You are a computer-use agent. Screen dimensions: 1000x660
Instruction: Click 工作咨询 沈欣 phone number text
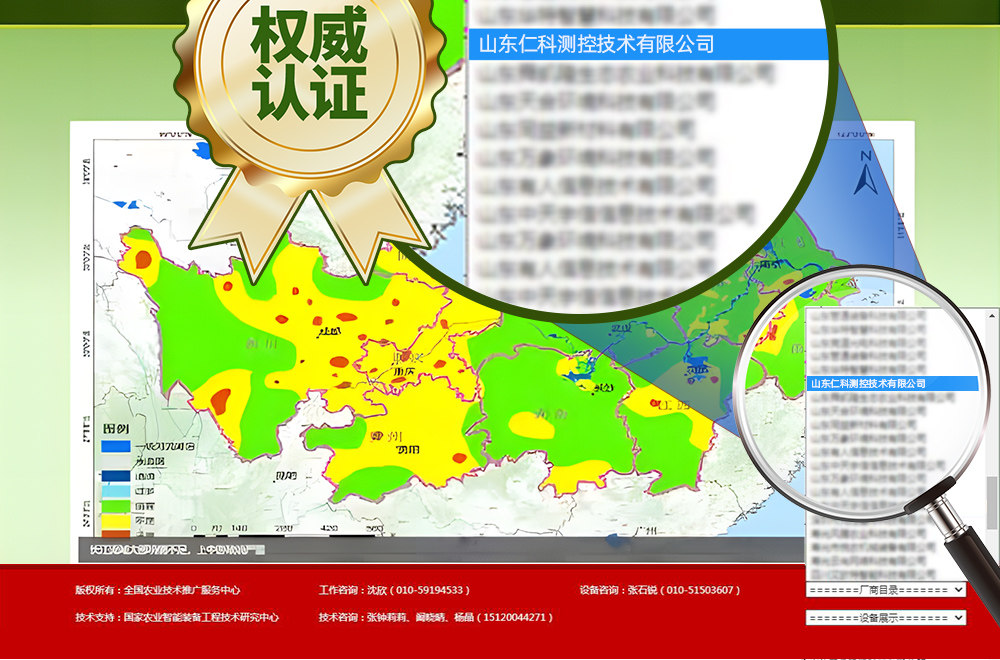[394, 590]
